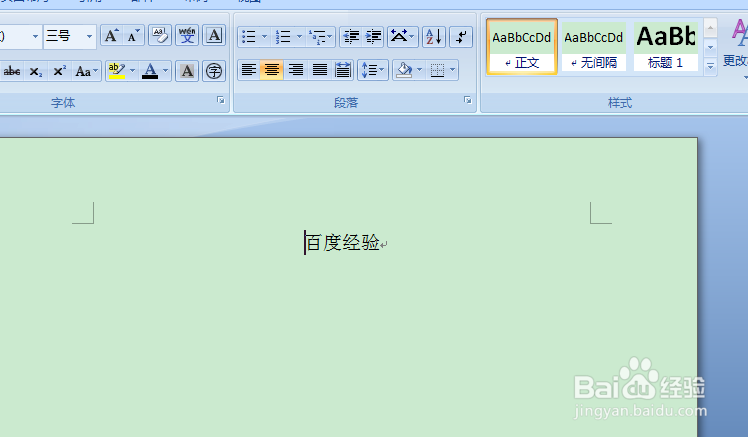Select the 标题 1 style
Viewport: 748px width, 437px height.
665,47
